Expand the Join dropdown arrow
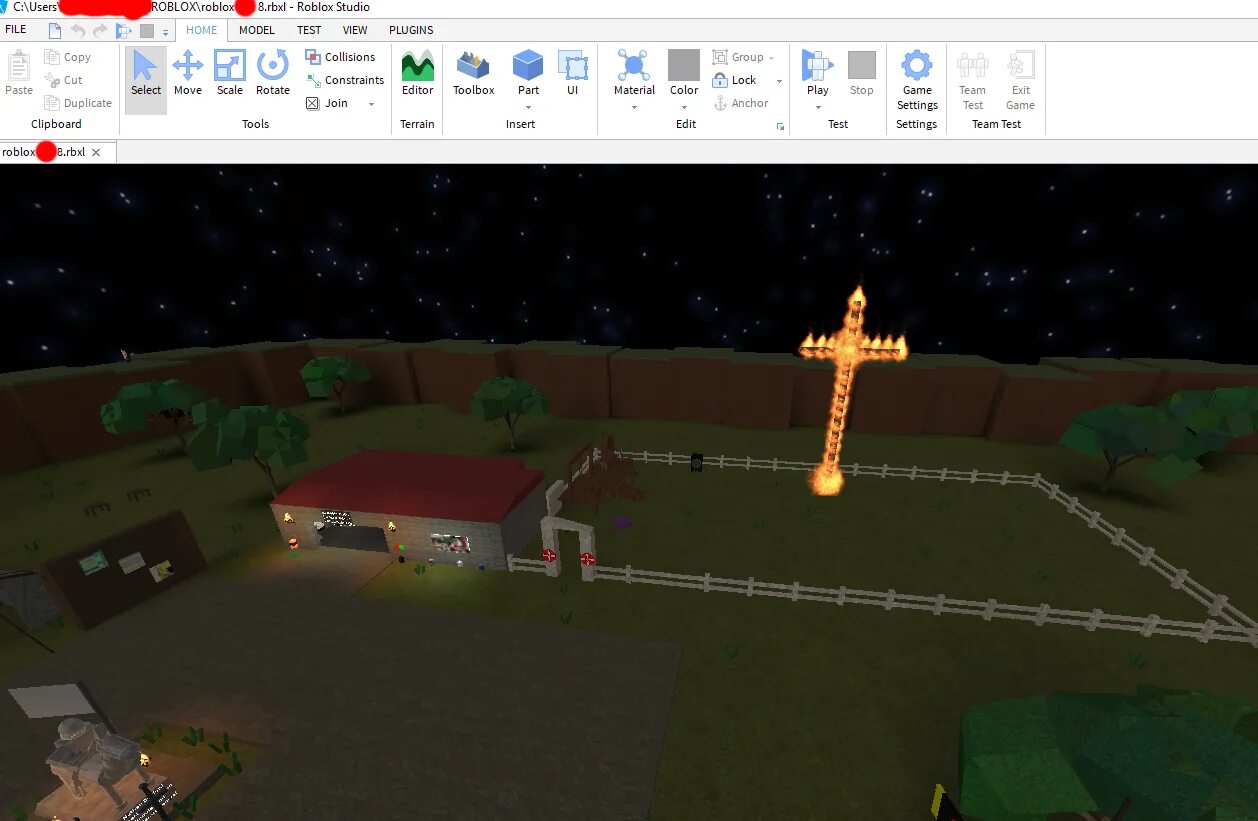 tap(371, 104)
